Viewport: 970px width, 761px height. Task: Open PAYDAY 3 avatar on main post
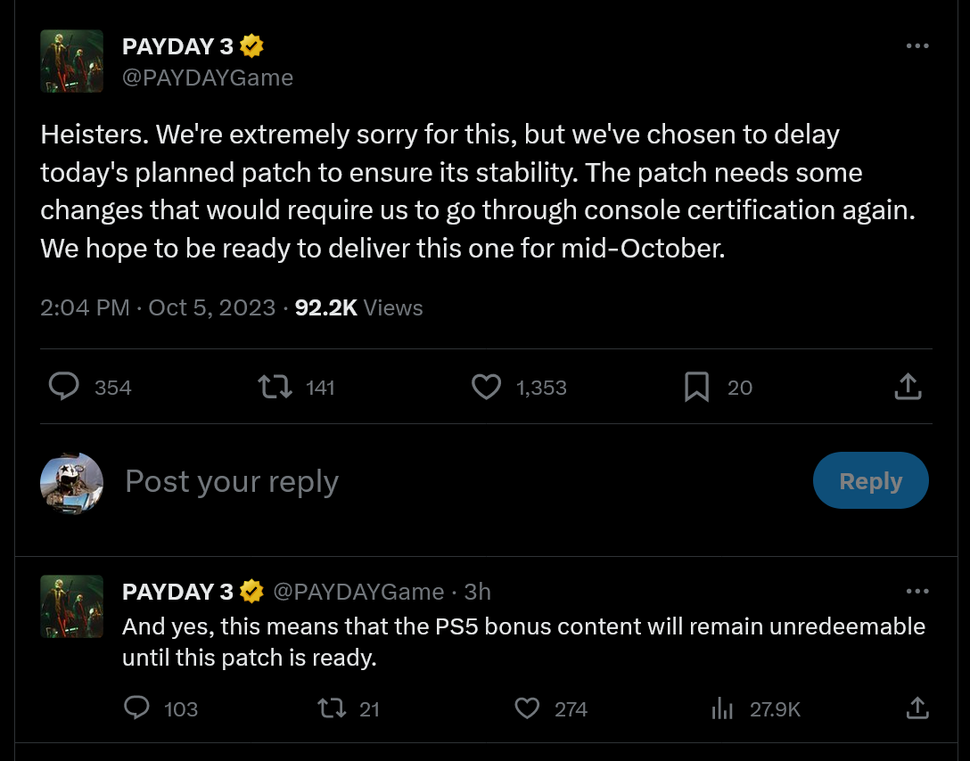pyautogui.click(x=72, y=61)
